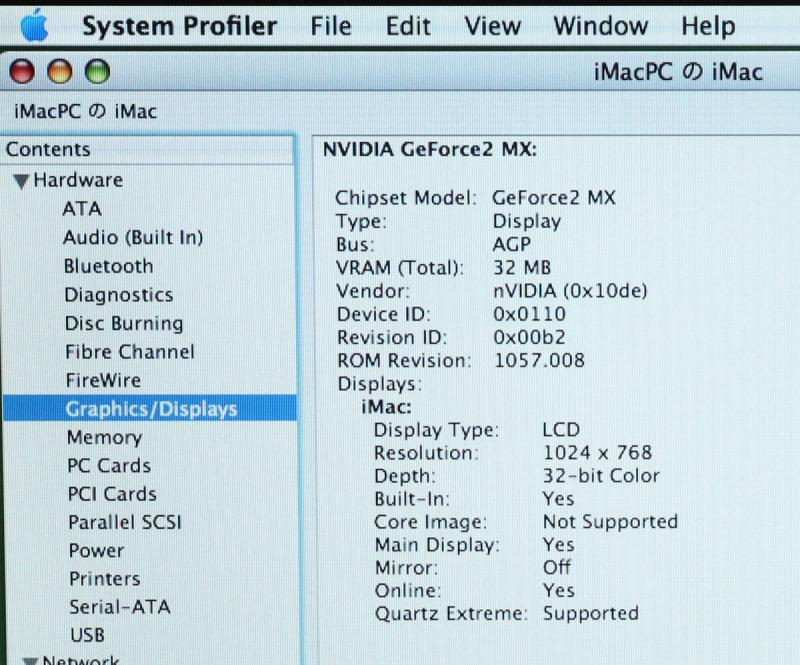Click the ROM Revision value 1057.008

(x=539, y=360)
